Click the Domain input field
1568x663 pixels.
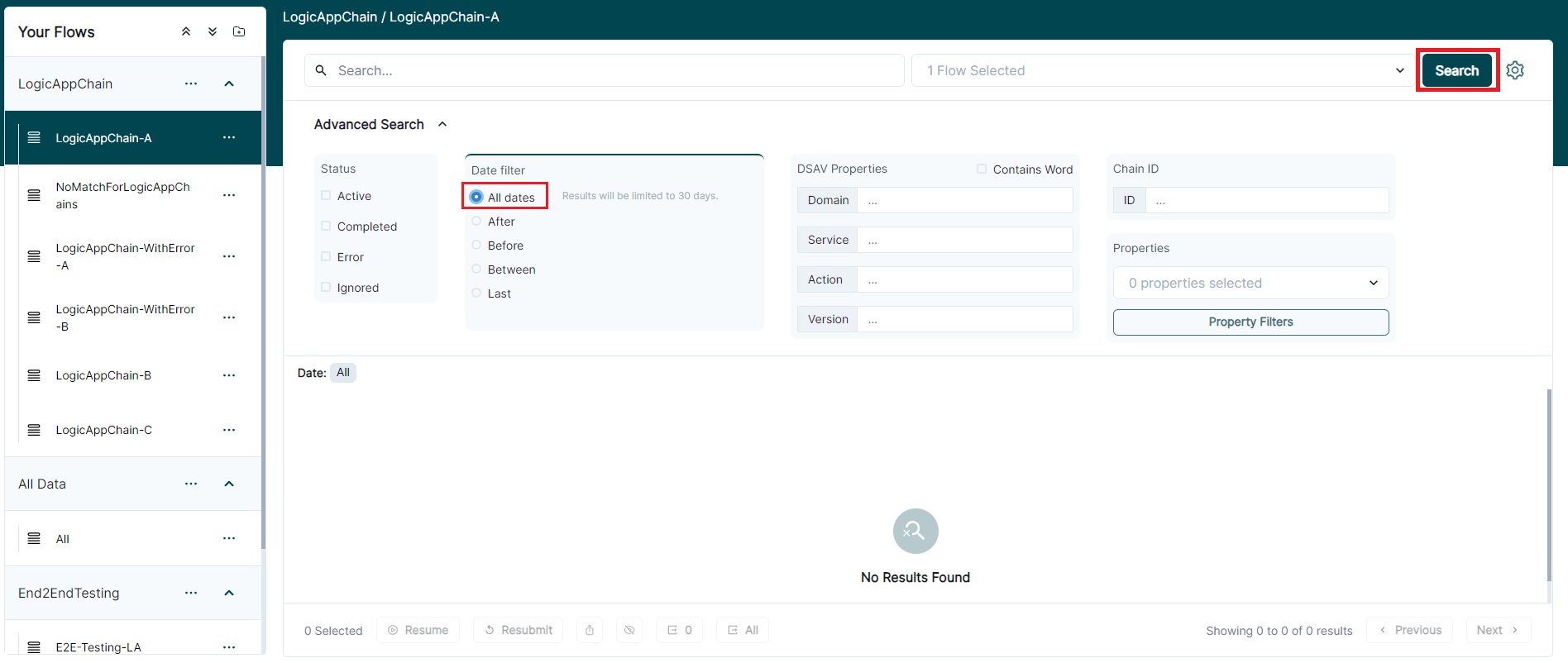point(965,200)
